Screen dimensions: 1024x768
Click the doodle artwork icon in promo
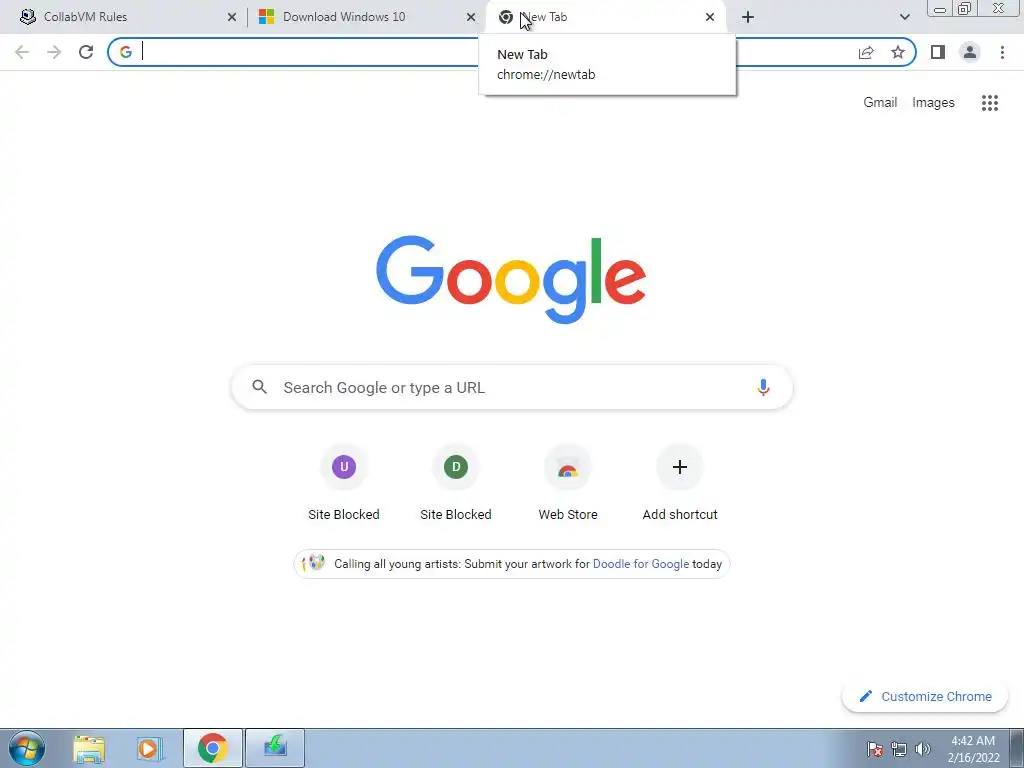[313, 563]
